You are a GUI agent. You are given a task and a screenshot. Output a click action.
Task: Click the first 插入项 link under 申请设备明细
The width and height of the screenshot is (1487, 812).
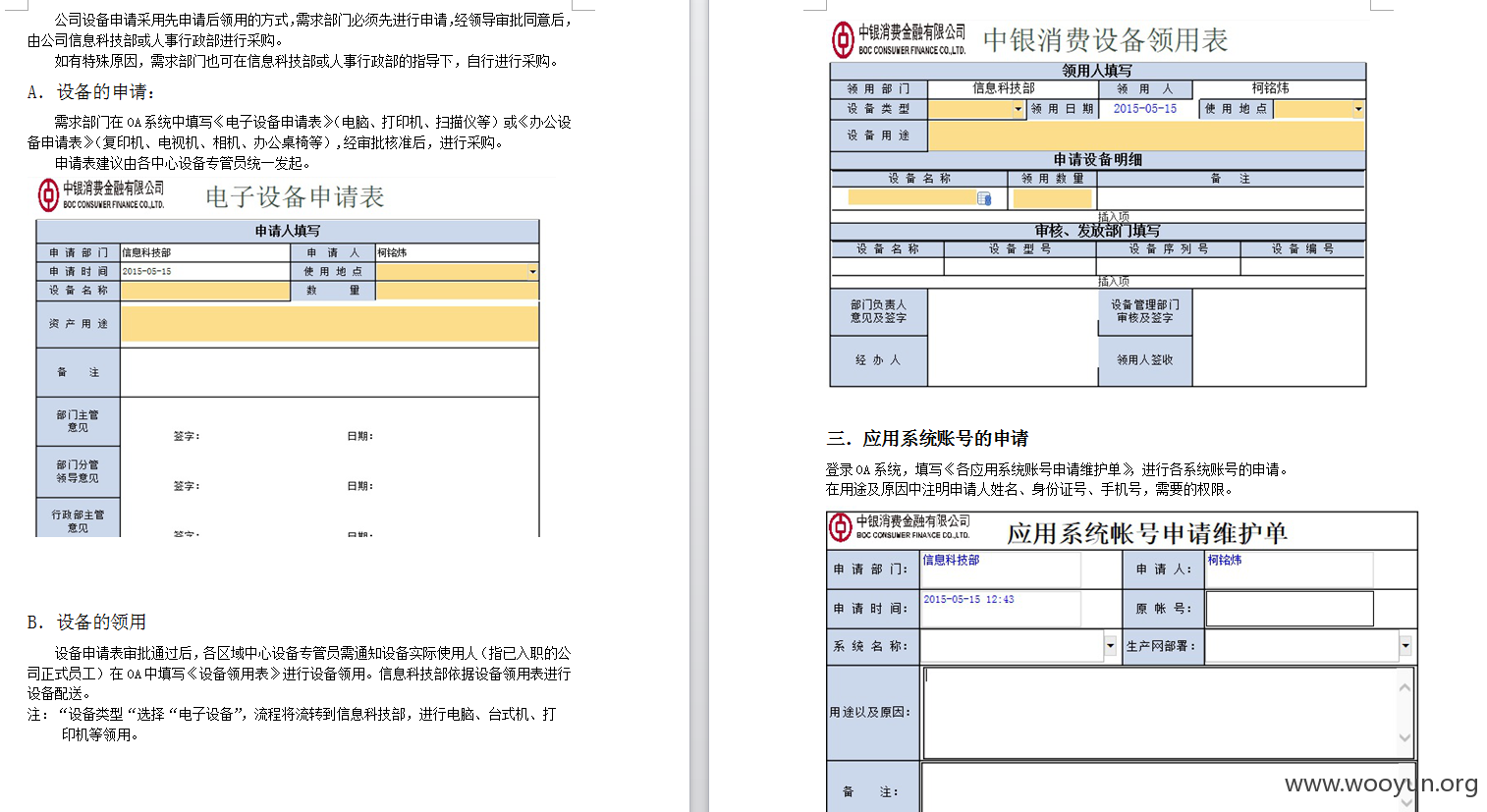1114,216
